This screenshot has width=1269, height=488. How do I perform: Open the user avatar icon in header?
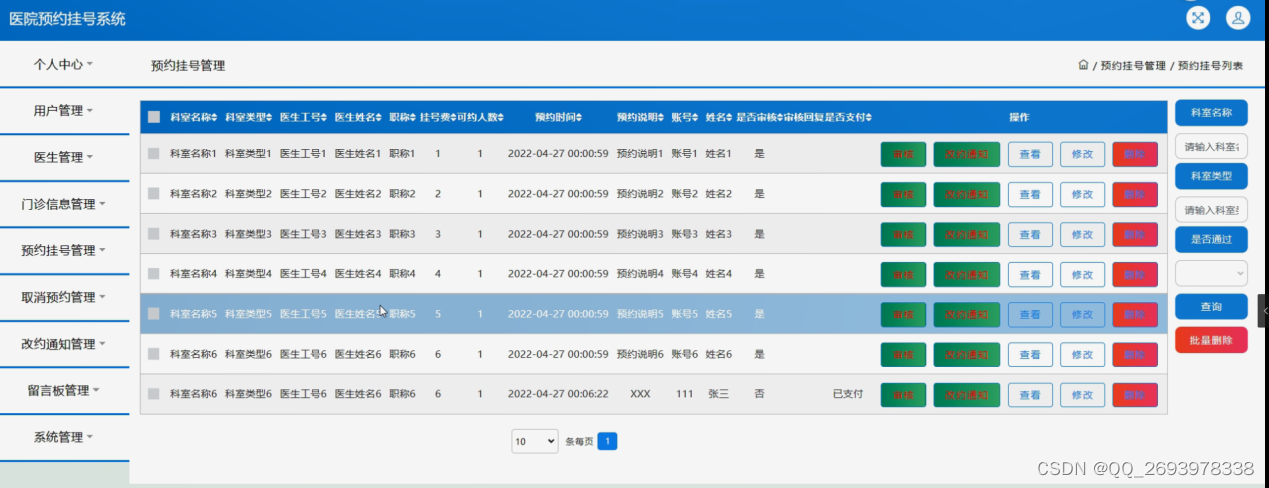(1238, 18)
